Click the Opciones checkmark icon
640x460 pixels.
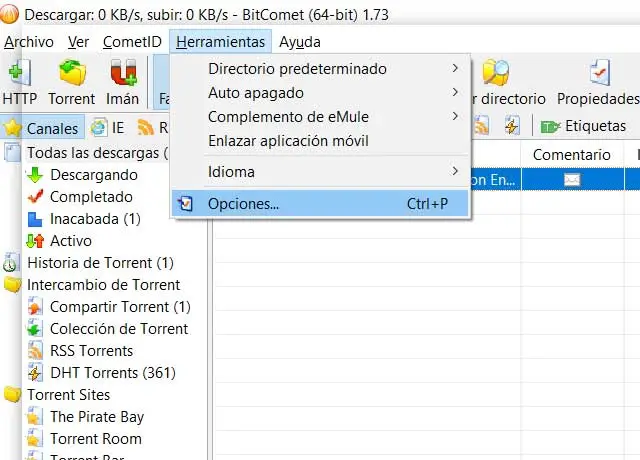click(x=186, y=203)
